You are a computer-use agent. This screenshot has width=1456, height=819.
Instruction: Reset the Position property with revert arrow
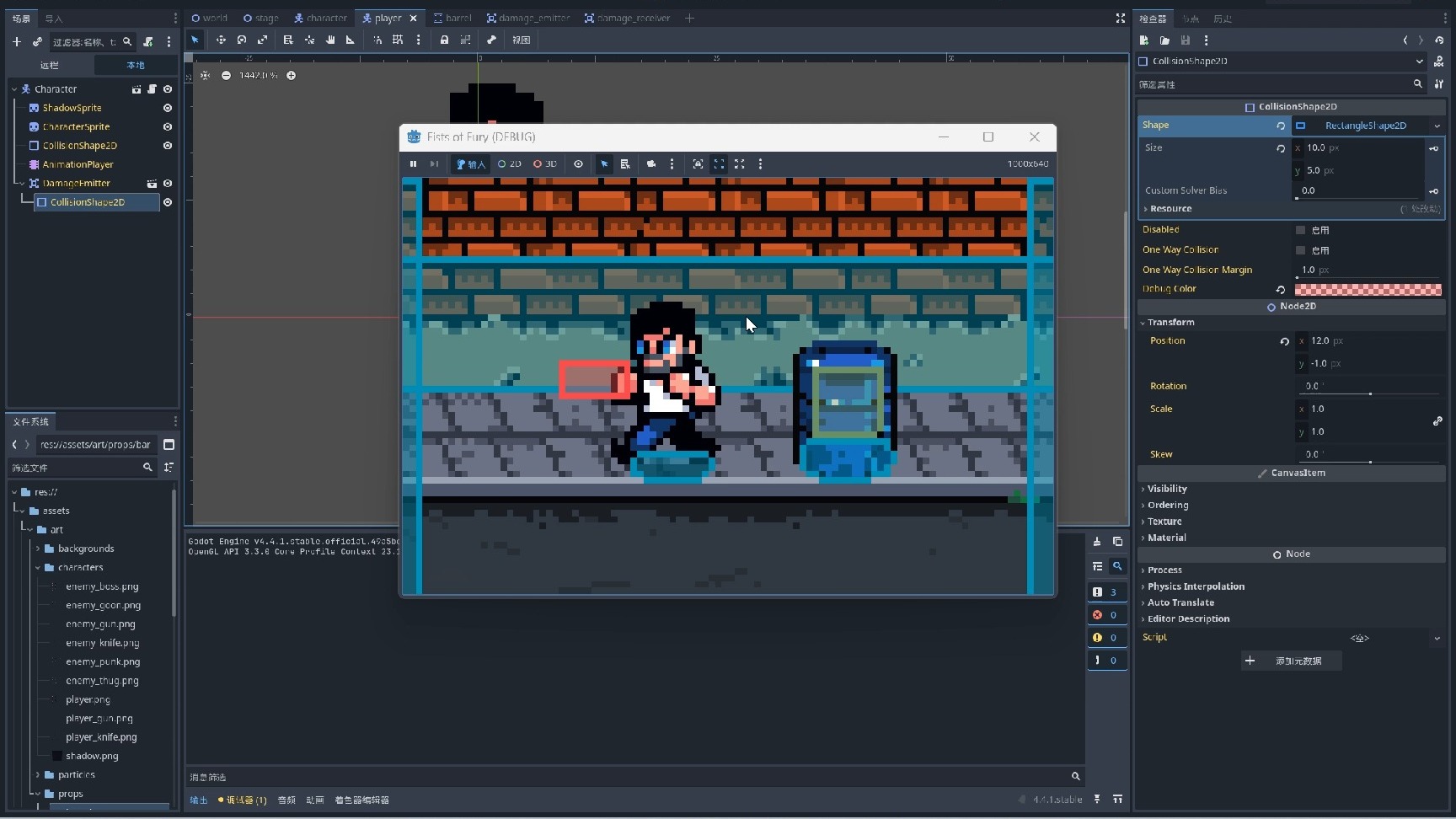click(x=1284, y=341)
